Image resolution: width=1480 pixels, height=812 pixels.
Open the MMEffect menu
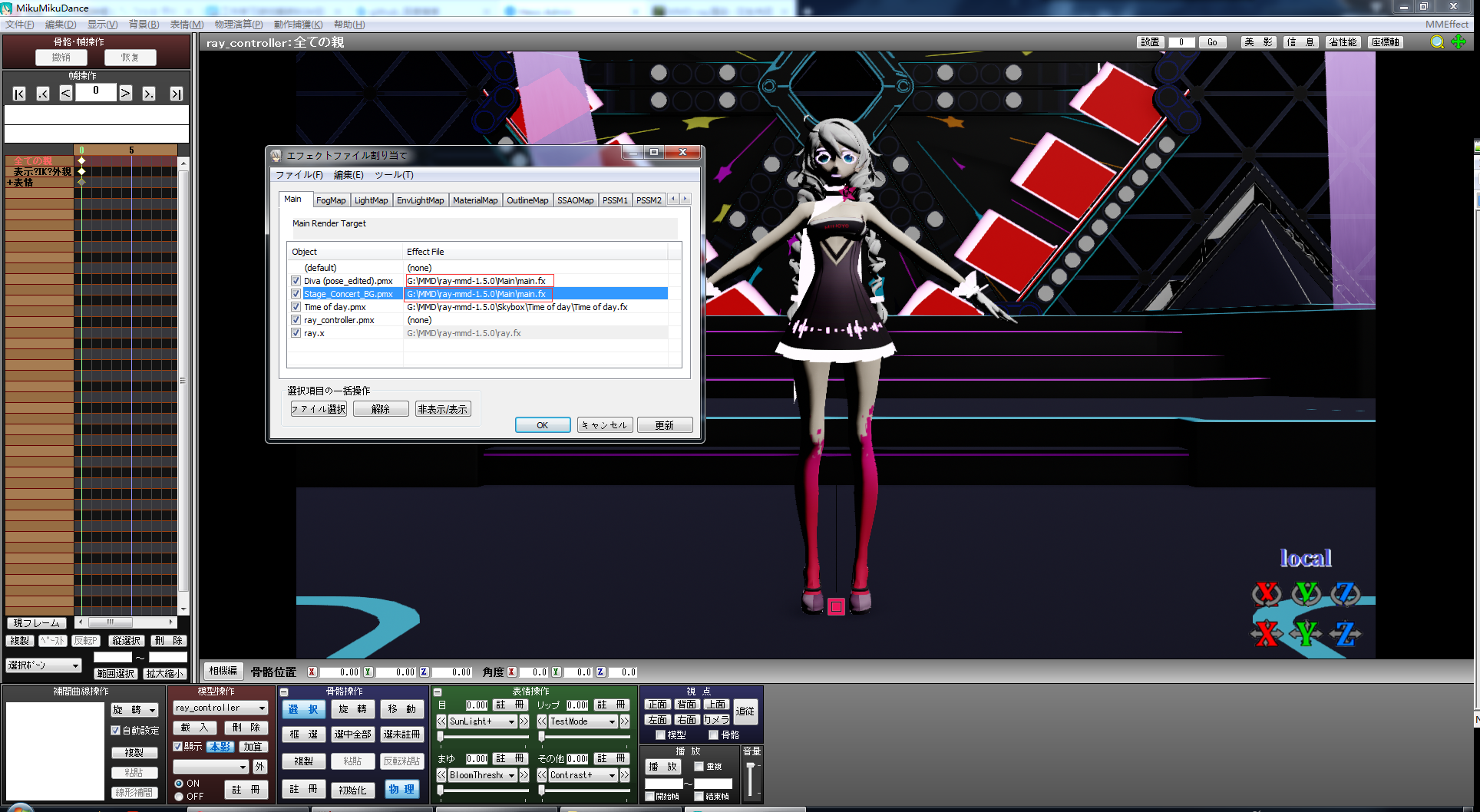click(1447, 25)
